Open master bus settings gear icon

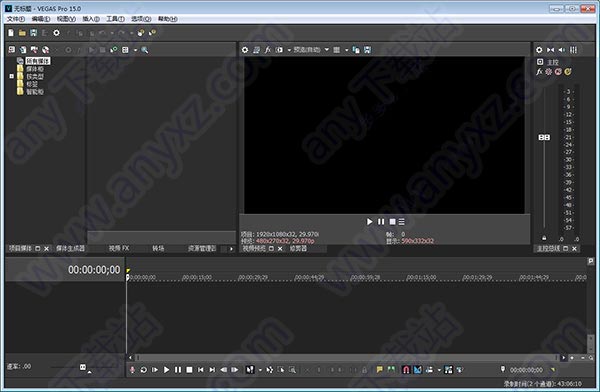pos(539,50)
